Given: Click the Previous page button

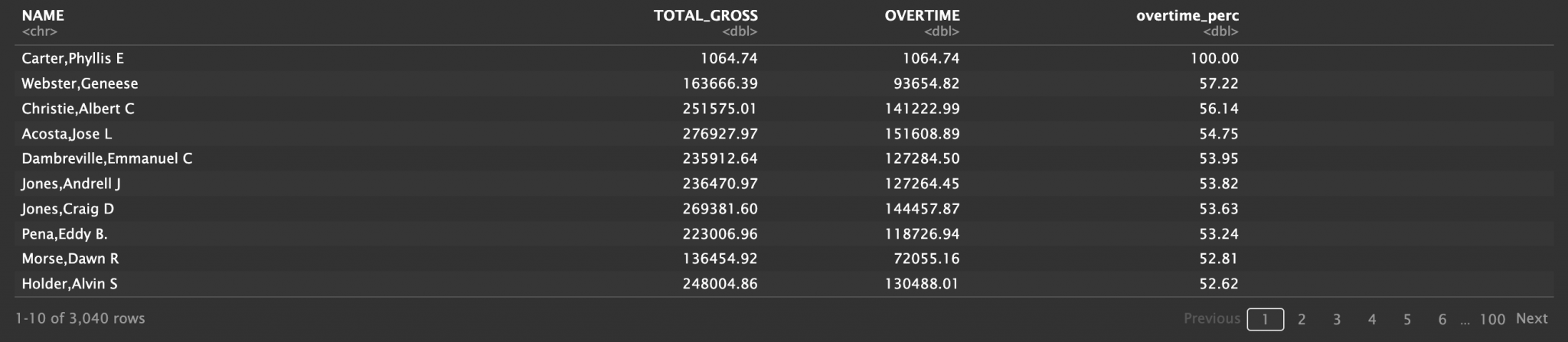Looking at the screenshot, I should coord(1211,318).
